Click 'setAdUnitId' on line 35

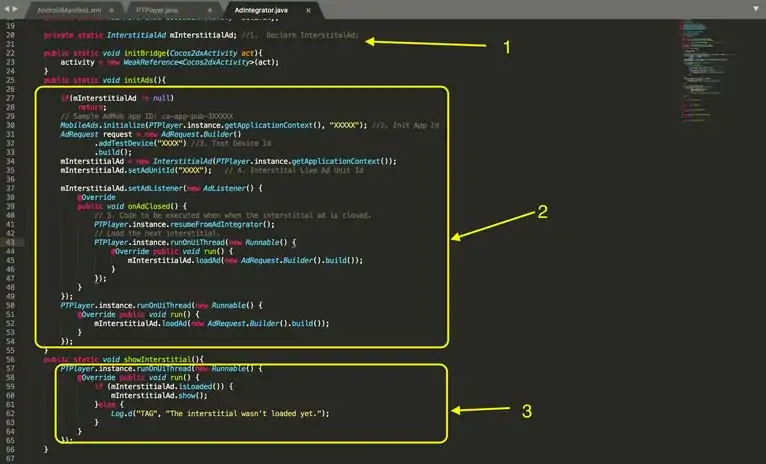151,170
